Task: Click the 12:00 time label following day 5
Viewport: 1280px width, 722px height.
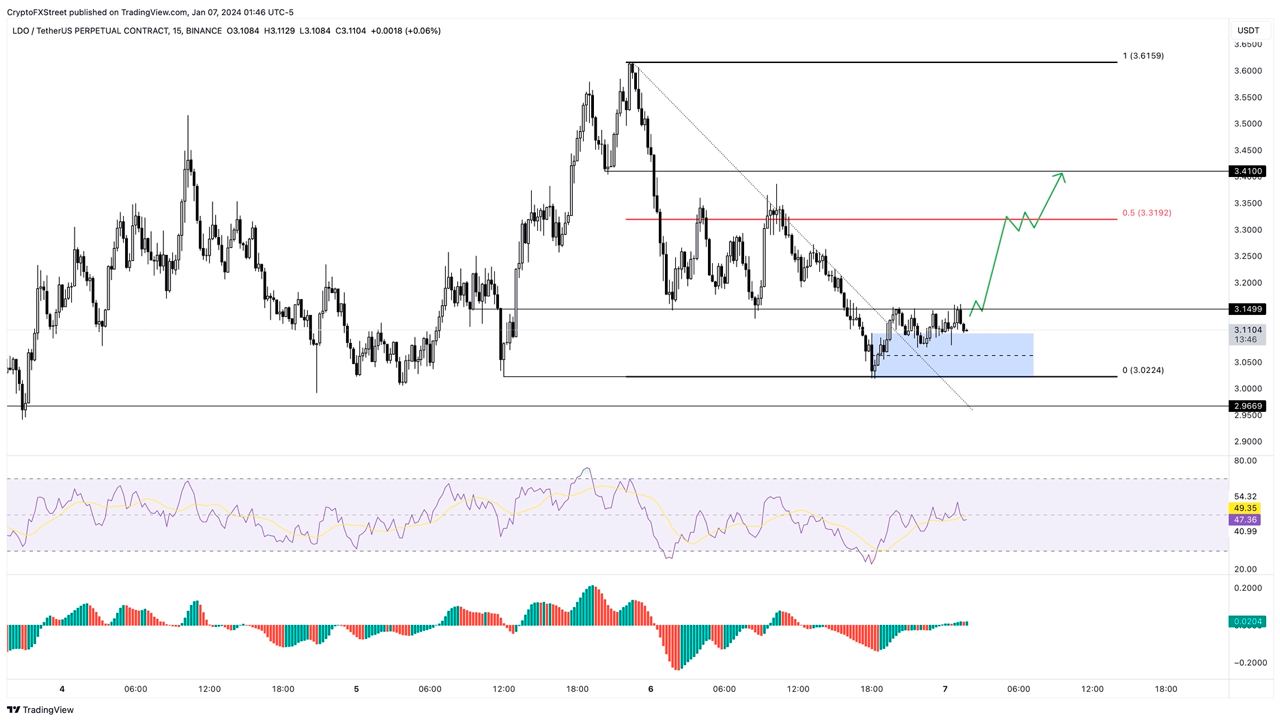Action: point(504,689)
